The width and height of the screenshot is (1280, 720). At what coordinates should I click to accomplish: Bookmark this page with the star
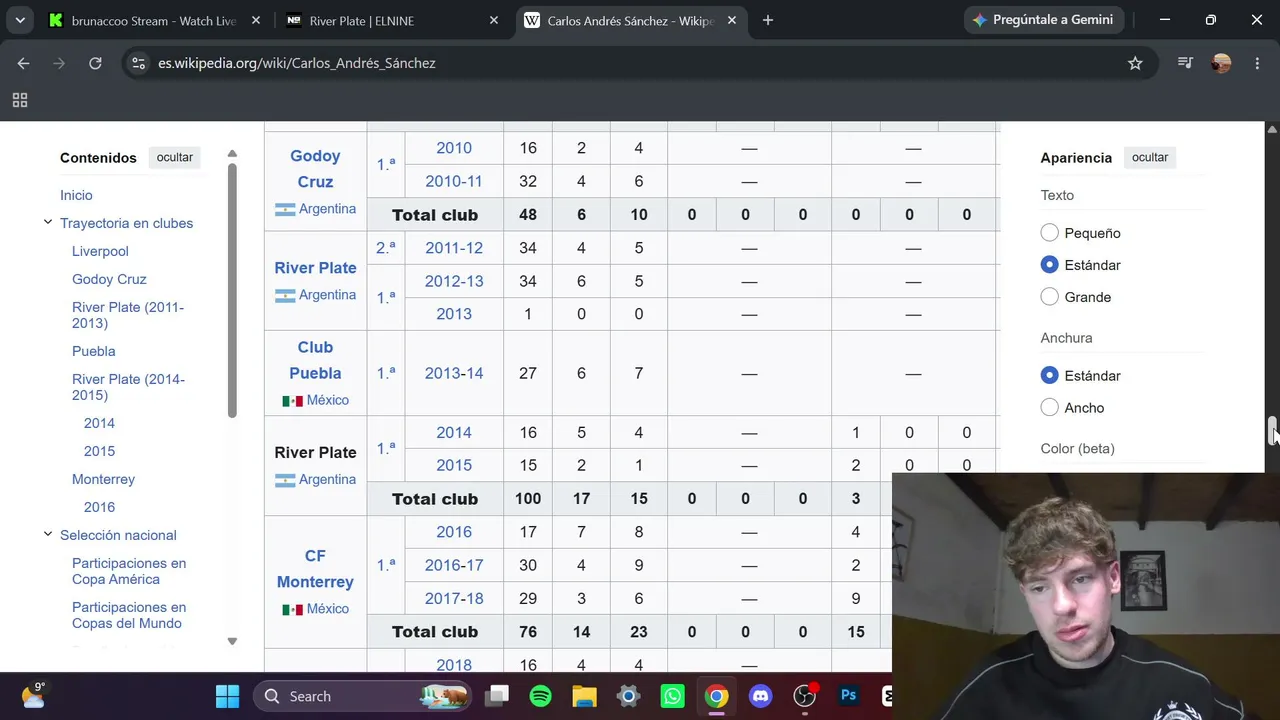[1135, 63]
